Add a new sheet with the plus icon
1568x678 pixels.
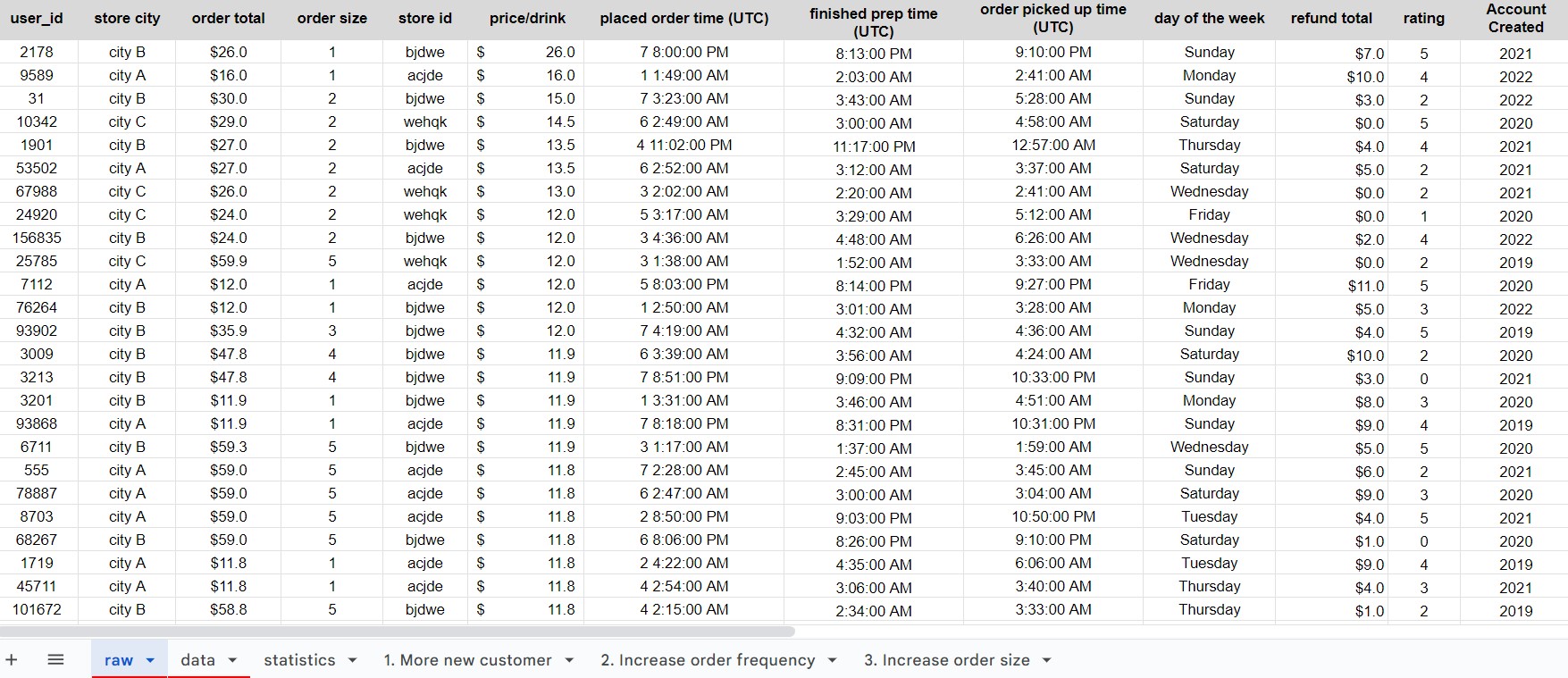click(12, 660)
